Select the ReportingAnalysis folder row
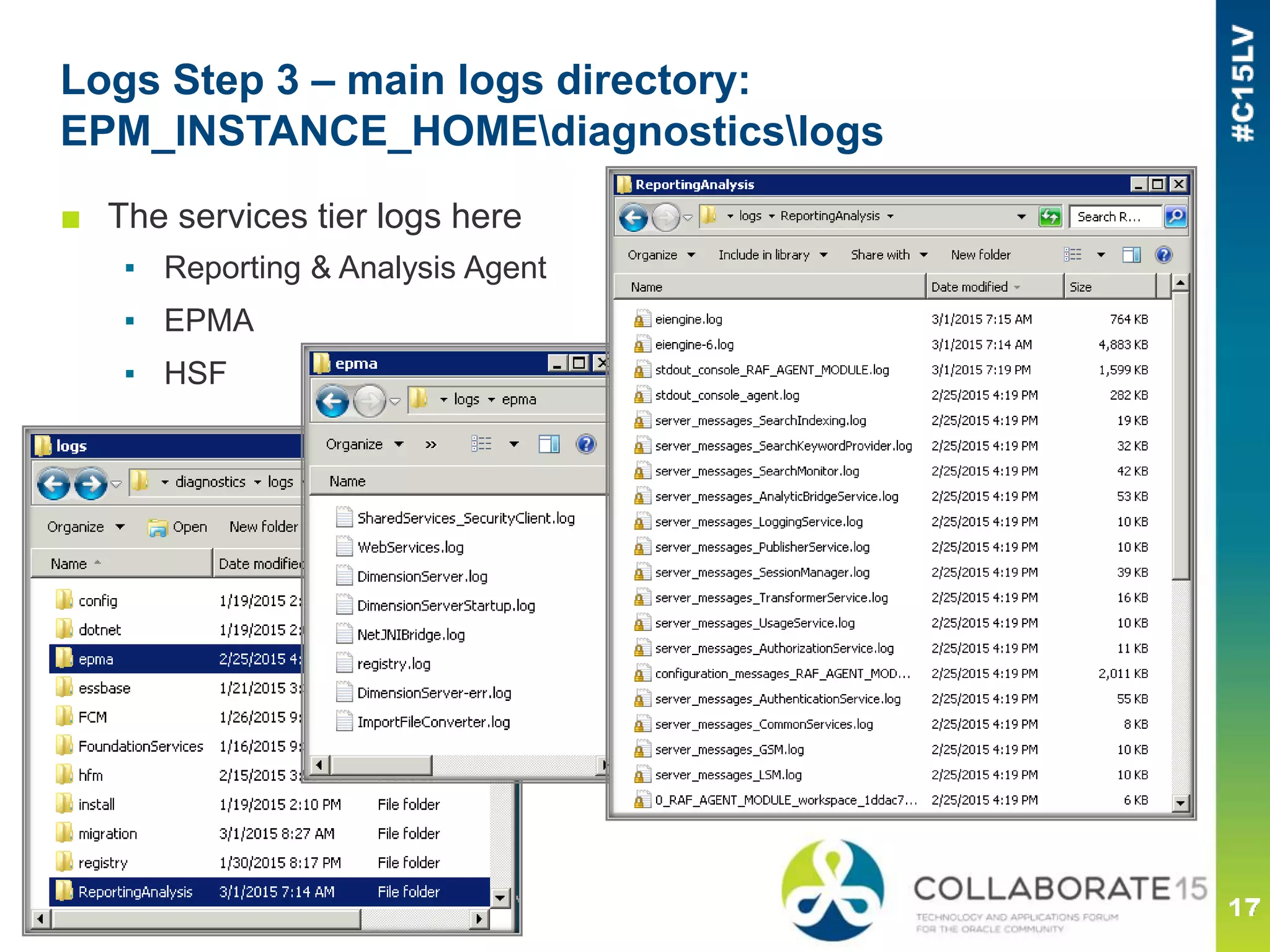This screenshot has width=1270, height=952. pos(269,891)
